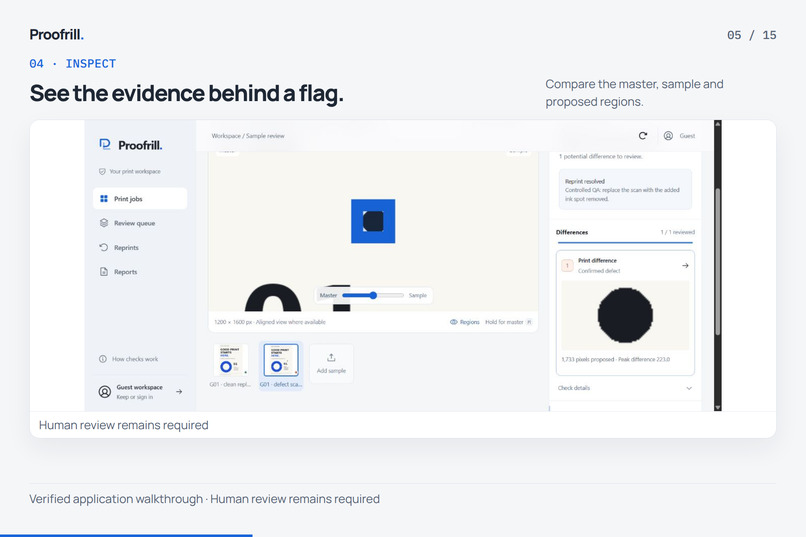This screenshot has width=806, height=537.
Task: Click the Reprints circular arrow icon
Action: [104, 247]
